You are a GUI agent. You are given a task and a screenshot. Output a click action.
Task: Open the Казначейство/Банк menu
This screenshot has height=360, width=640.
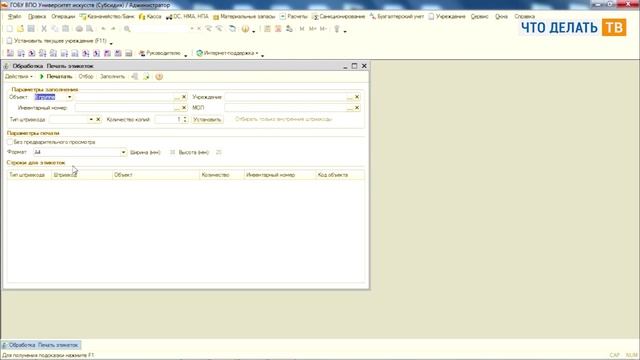[x=107, y=17]
